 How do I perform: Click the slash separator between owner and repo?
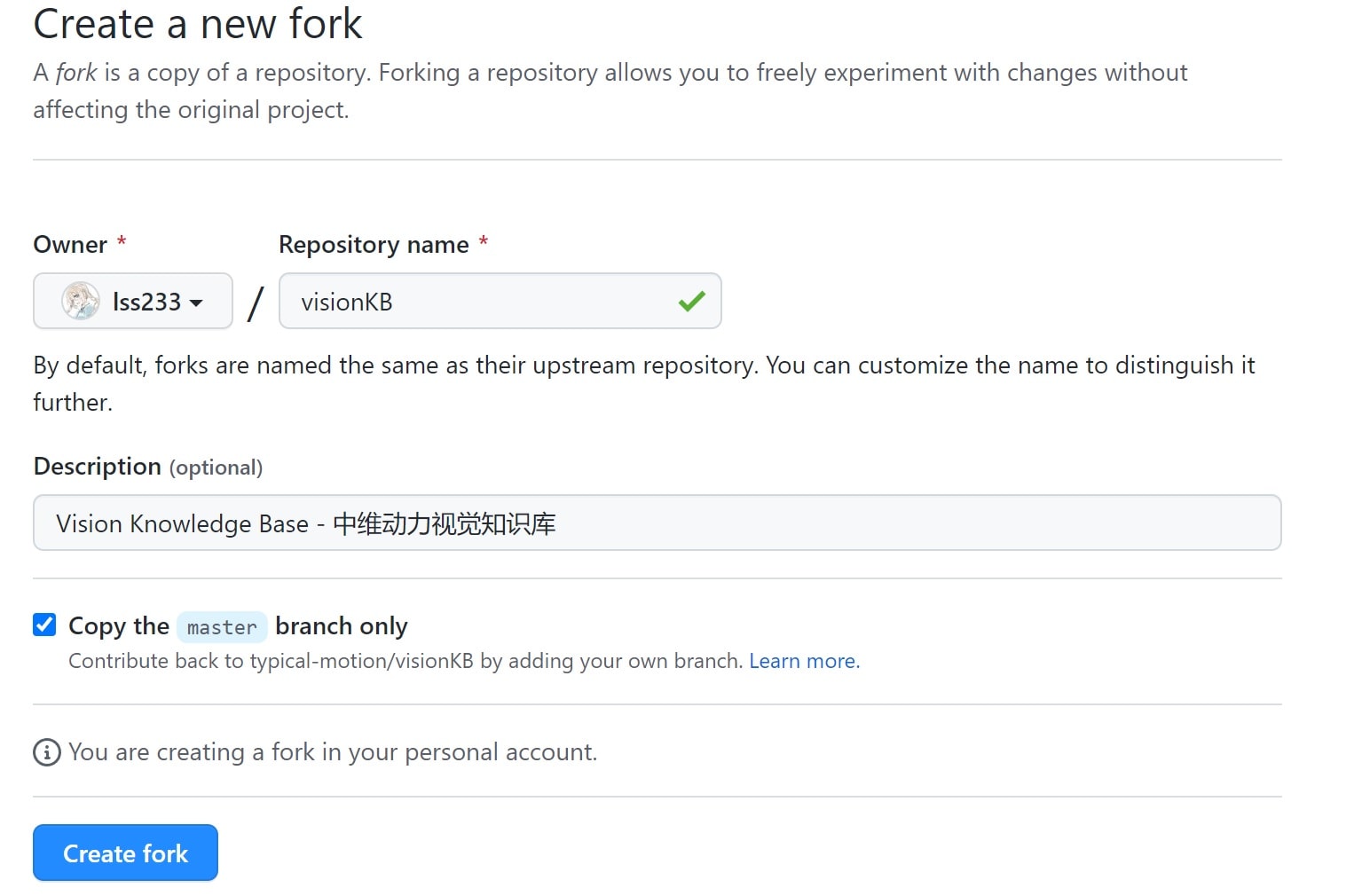point(254,302)
